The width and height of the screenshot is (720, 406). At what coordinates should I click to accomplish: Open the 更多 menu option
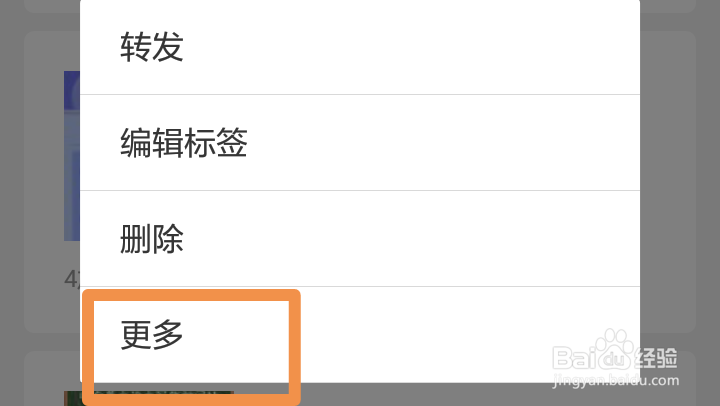[152, 335]
